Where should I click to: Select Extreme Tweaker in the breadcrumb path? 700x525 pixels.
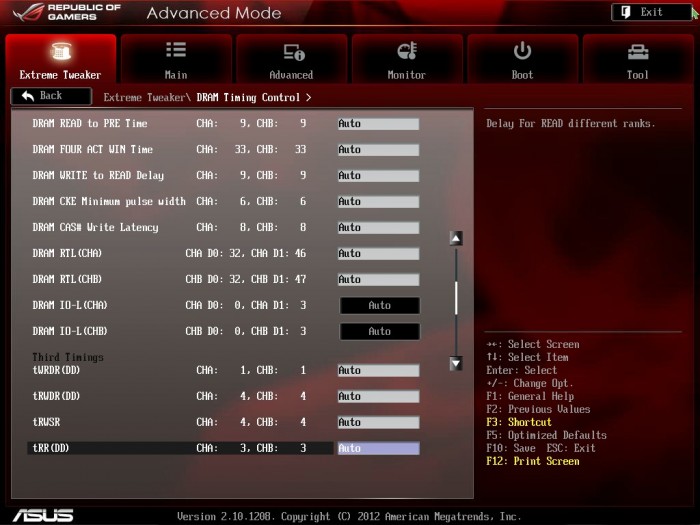[145, 98]
